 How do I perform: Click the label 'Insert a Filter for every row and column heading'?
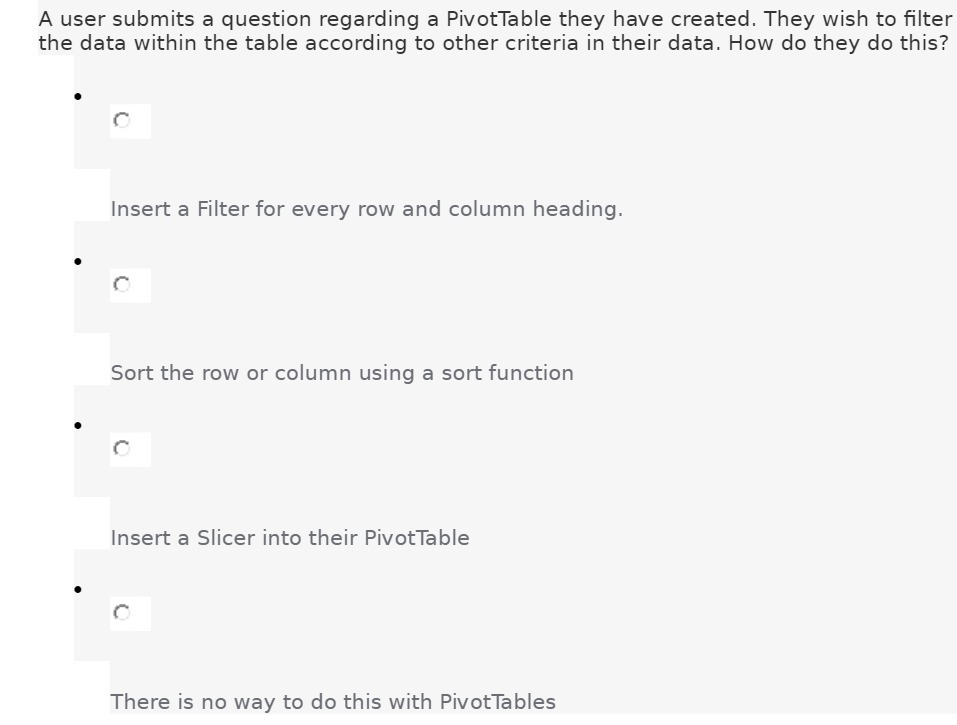[366, 209]
